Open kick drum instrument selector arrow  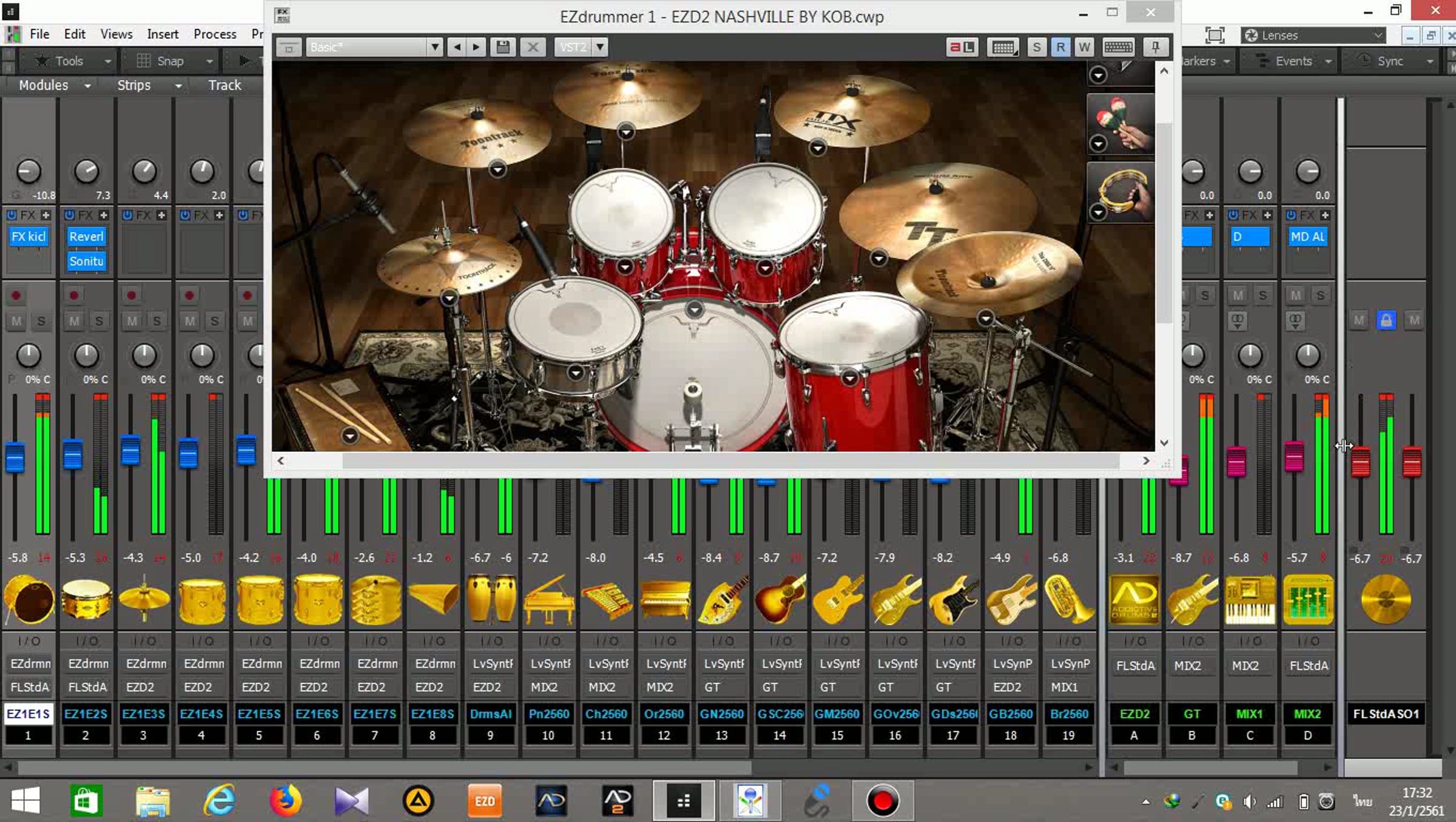point(694,310)
